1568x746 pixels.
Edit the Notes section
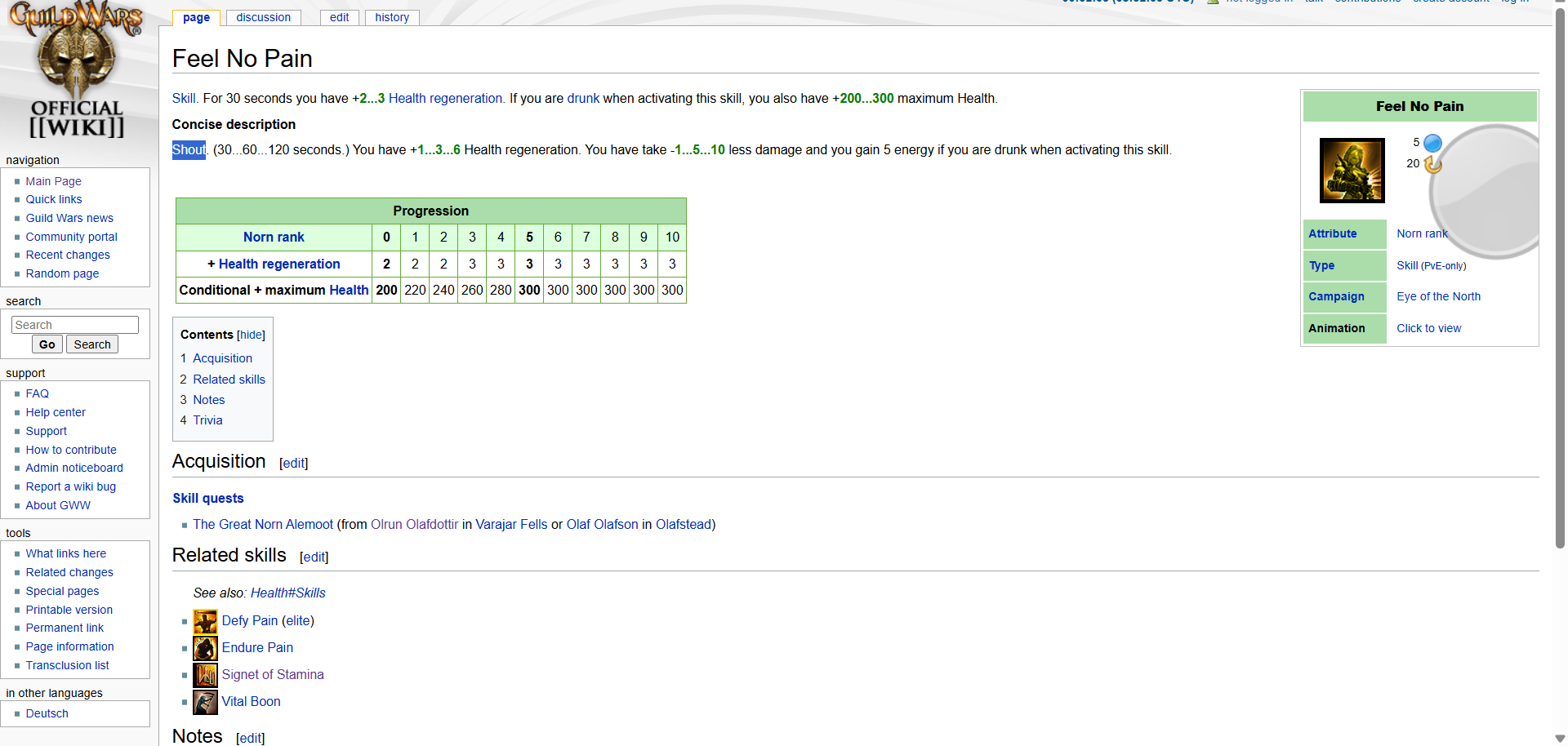(x=250, y=738)
